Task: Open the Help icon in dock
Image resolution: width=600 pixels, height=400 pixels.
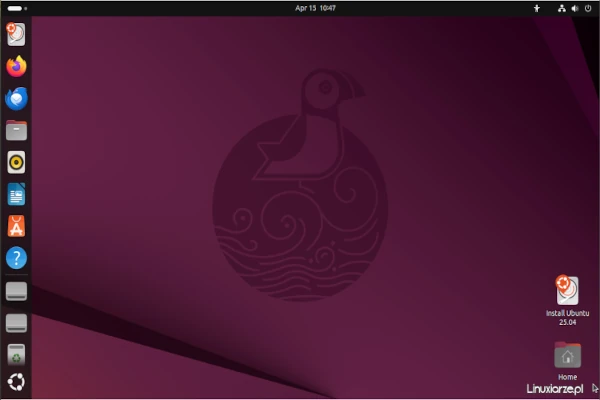Action: (16, 258)
